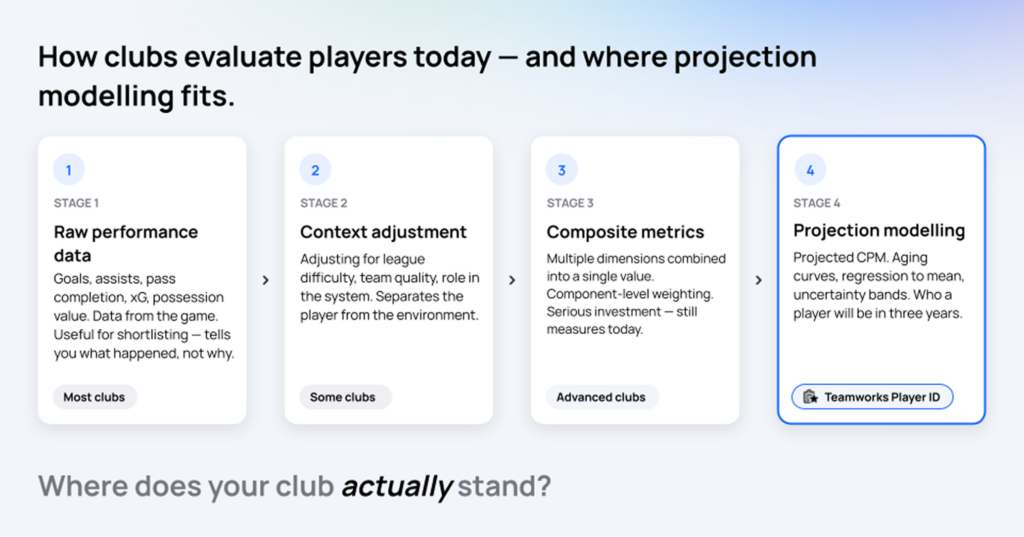The width and height of the screenshot is (1024, 537).
Task: Click chevron arrow between stage 1 and 2
Action: 266,280
